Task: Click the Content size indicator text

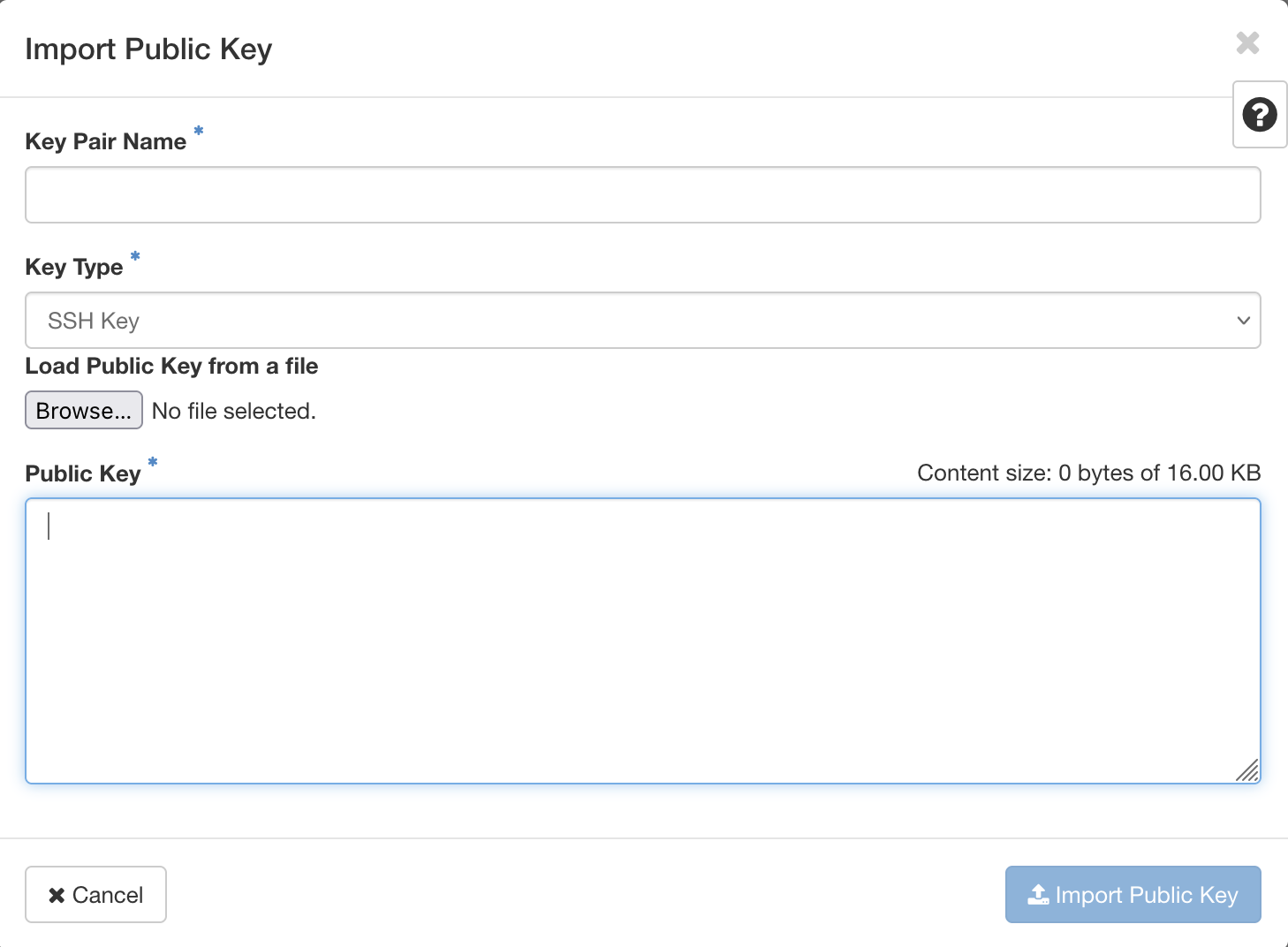Action: point(1089,473)
